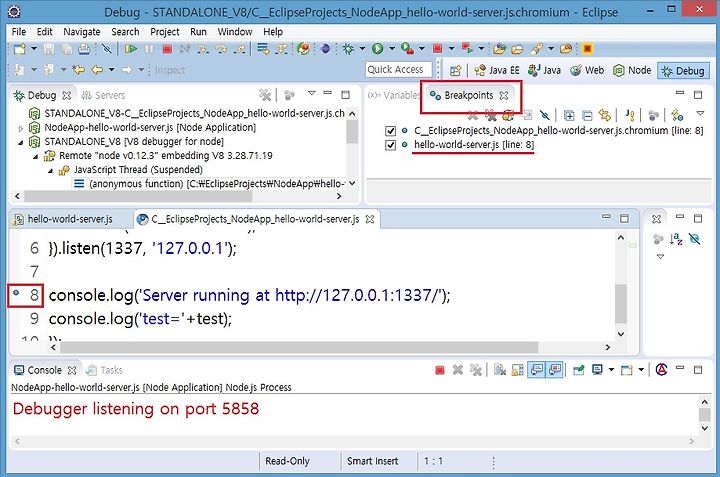Image resolution: width=720 pixels, height=477 pixels.
Task: Click the editor horizontal scrollbar thumb
Action: 299,348
